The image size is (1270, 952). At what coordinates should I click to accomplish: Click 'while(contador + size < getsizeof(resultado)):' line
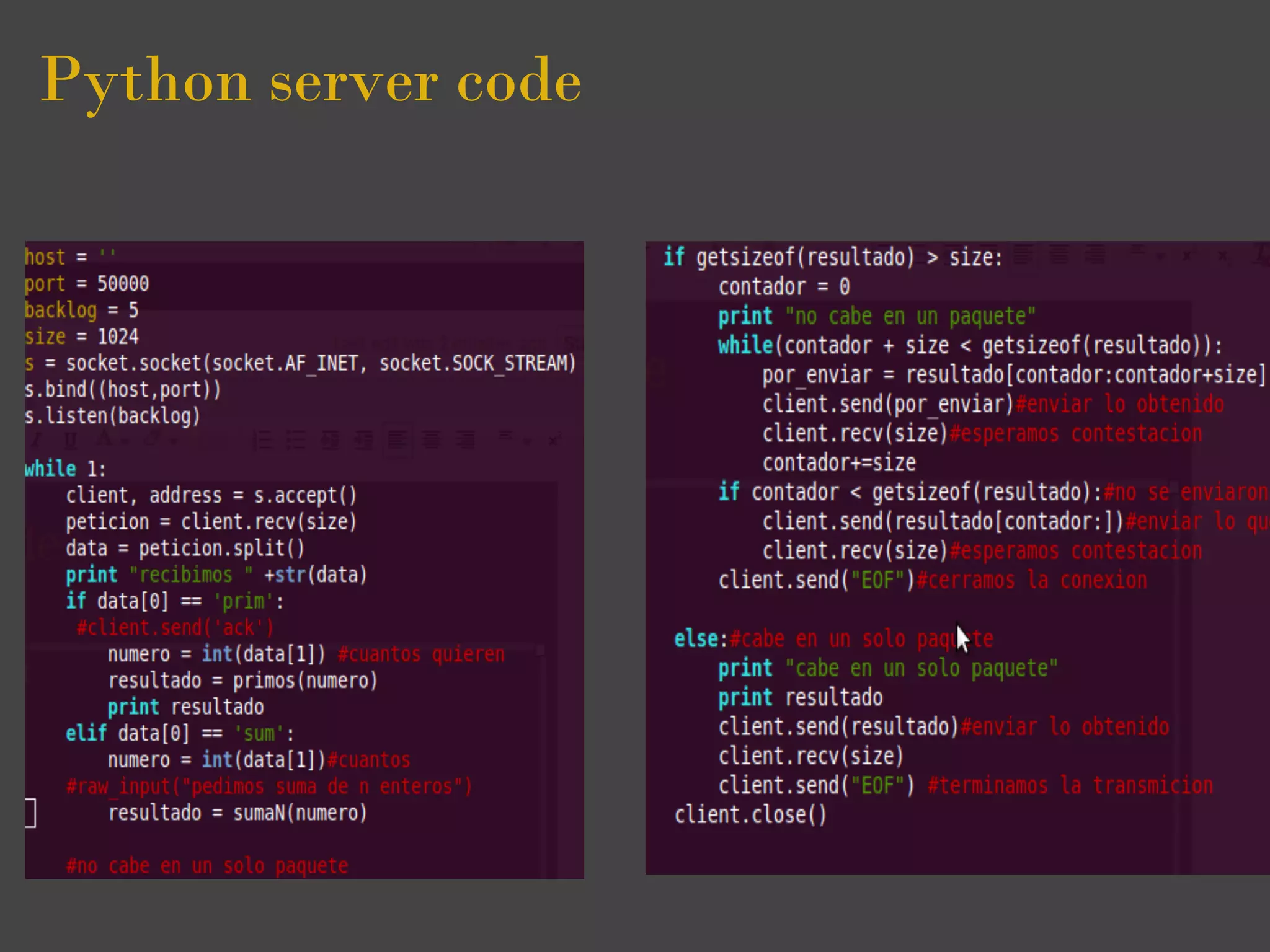(x=970, y=345)
